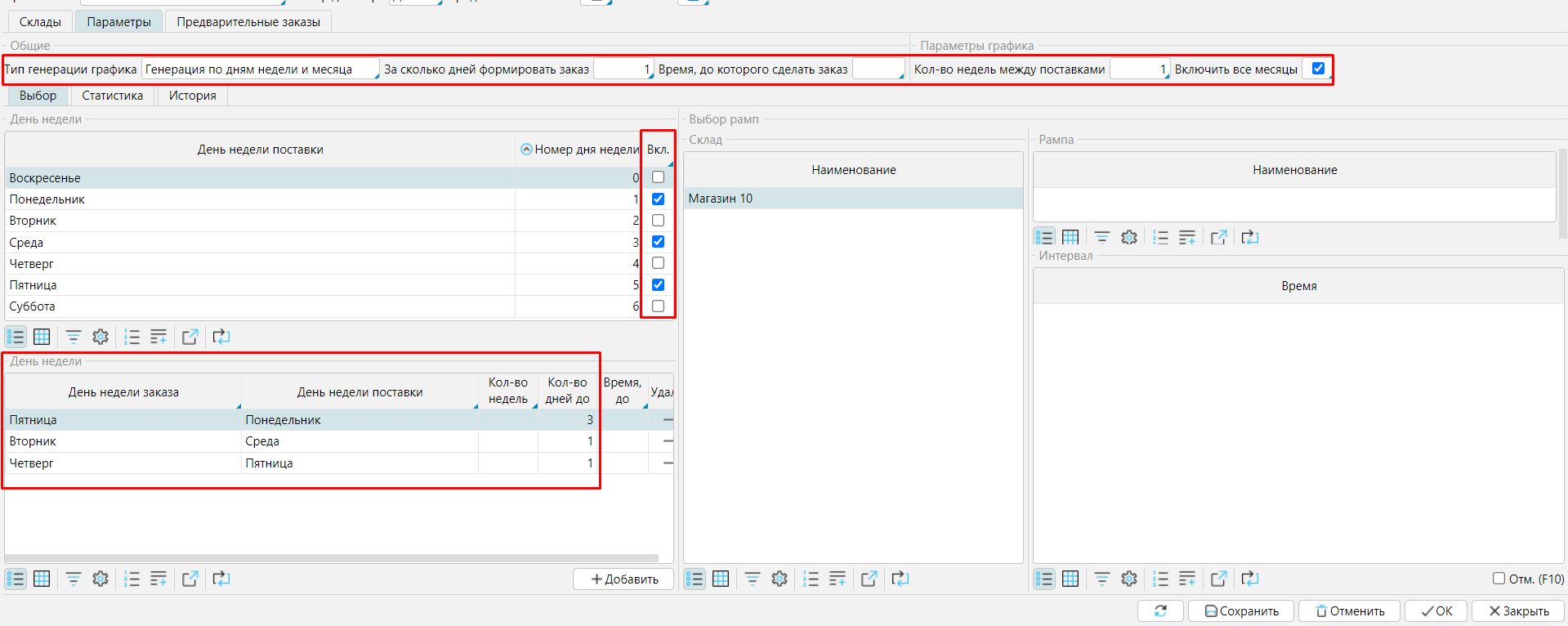Switch to the 'Предварительные заказы' tab
Image resolution: width=1568 pixels, height=626 pixels.
pos(248,22)
